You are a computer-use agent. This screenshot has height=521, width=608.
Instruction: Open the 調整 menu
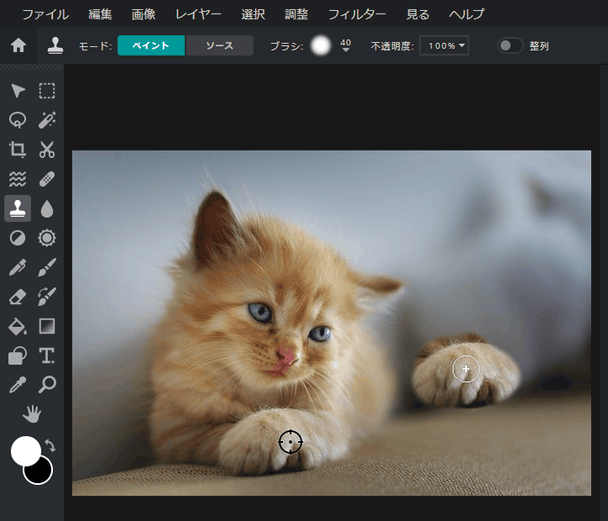[x=296, y=15]
